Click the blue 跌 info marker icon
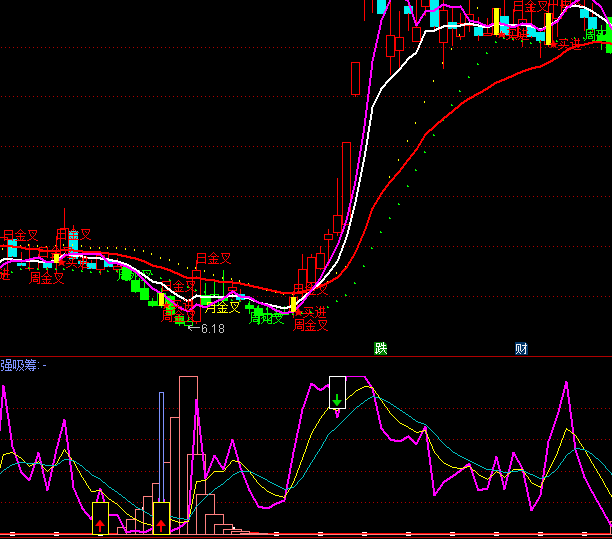612x539 pixels. click(380, 348)
